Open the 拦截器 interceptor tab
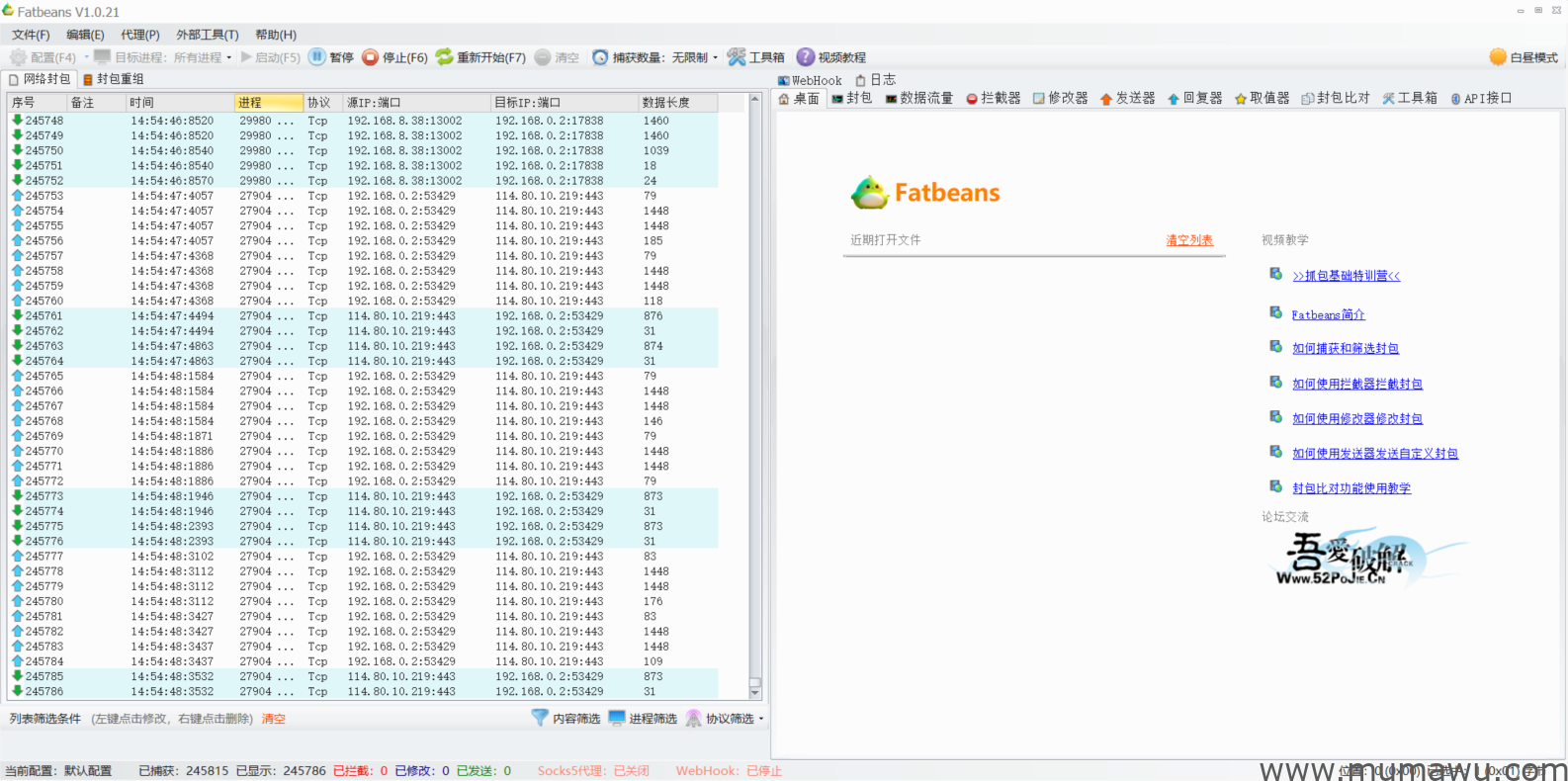 tap(994, 98)
